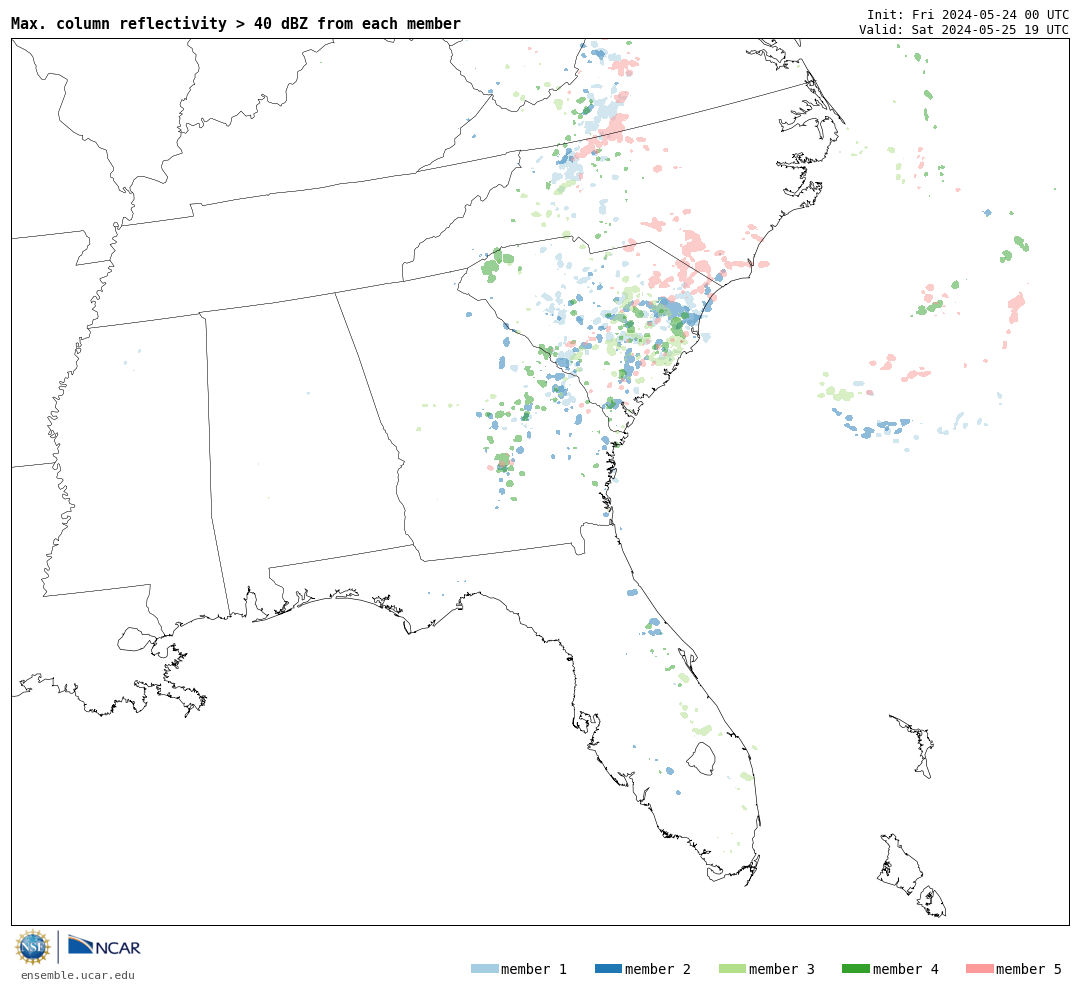Select the 'member 3' legend label

[x=782, y=969]
